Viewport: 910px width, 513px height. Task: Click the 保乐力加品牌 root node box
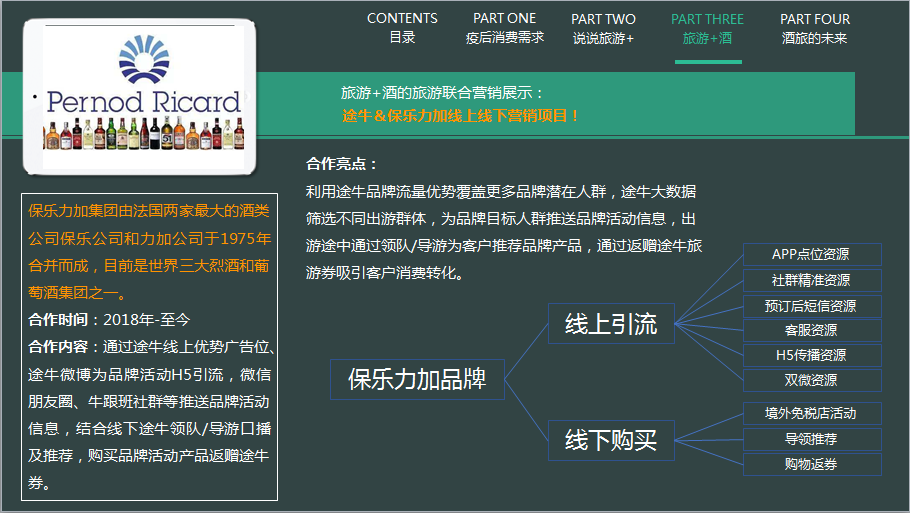tap(417, 379)
